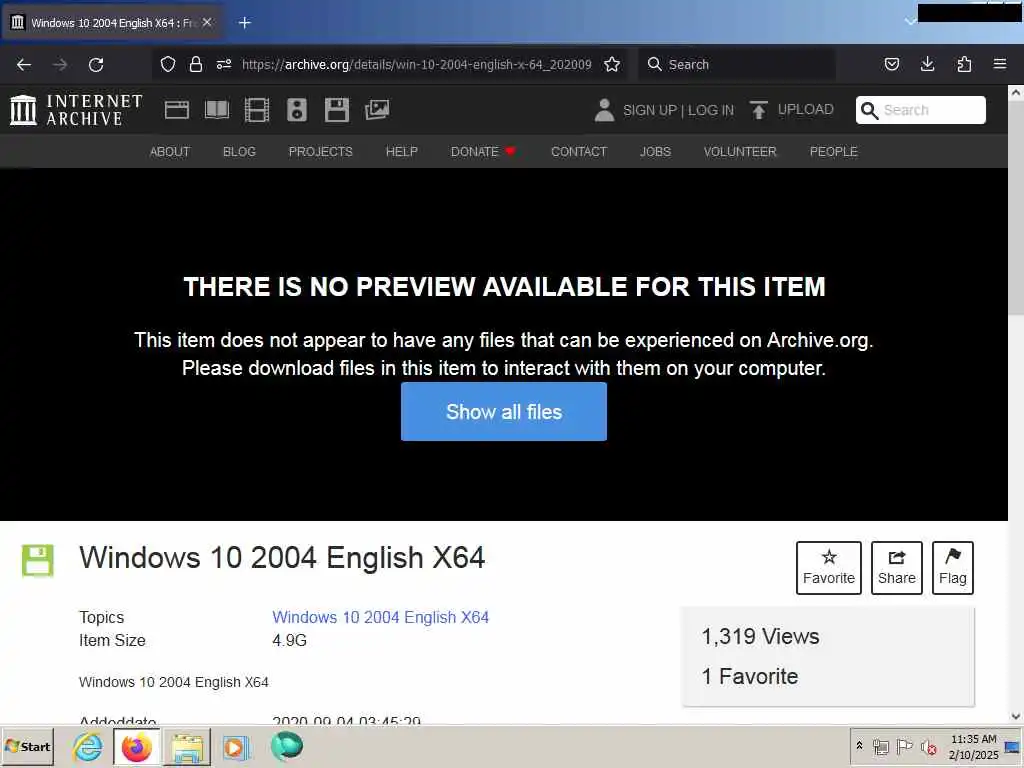Click LOG IN link
Screen dimensions: 1024x768
point(711,110)
